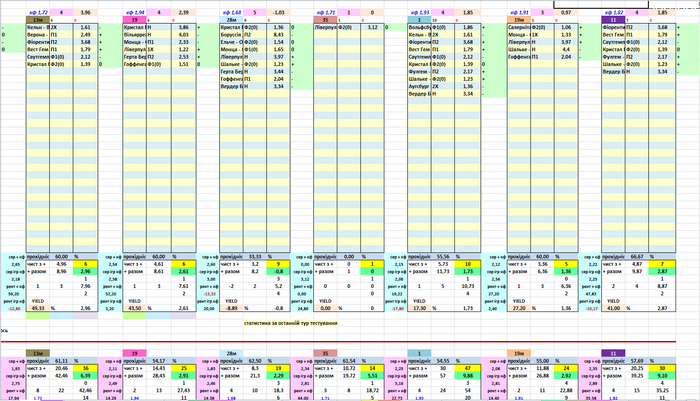Click the 55,56 прохідність percentage
The width and height of the screenshot is (700, 401).
click(443, 257)
